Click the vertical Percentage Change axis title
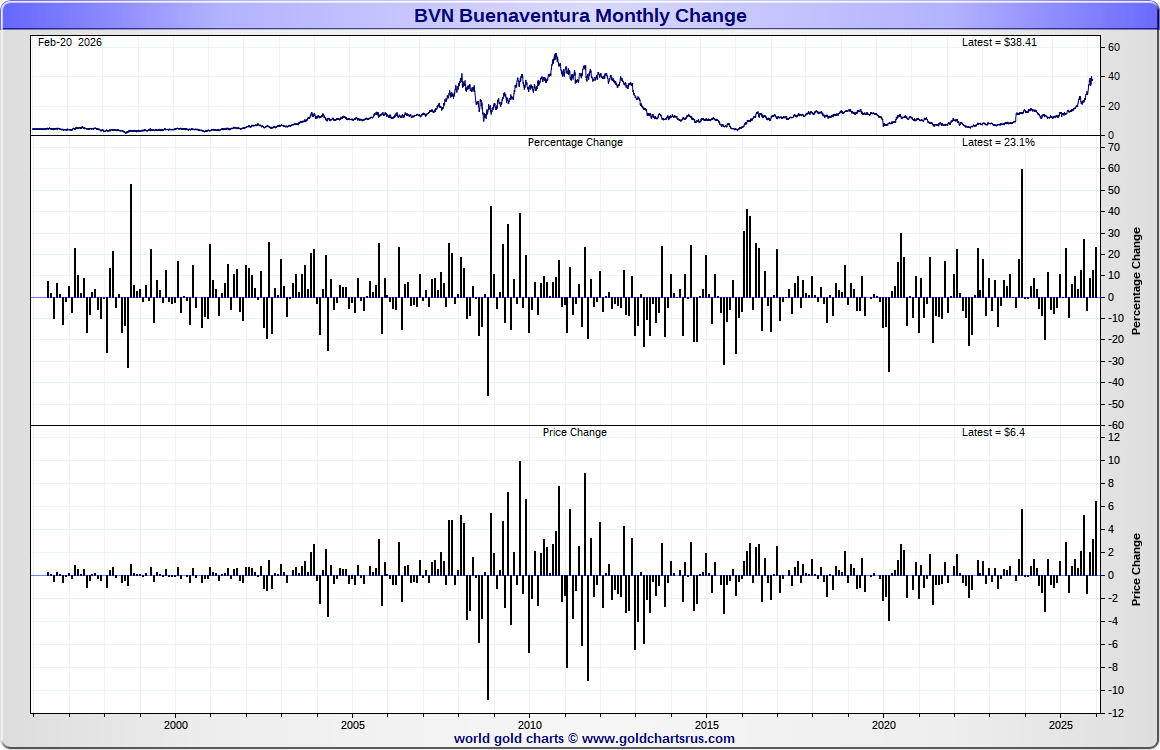Viewport: 1160px width, 750px height. 1136,282
